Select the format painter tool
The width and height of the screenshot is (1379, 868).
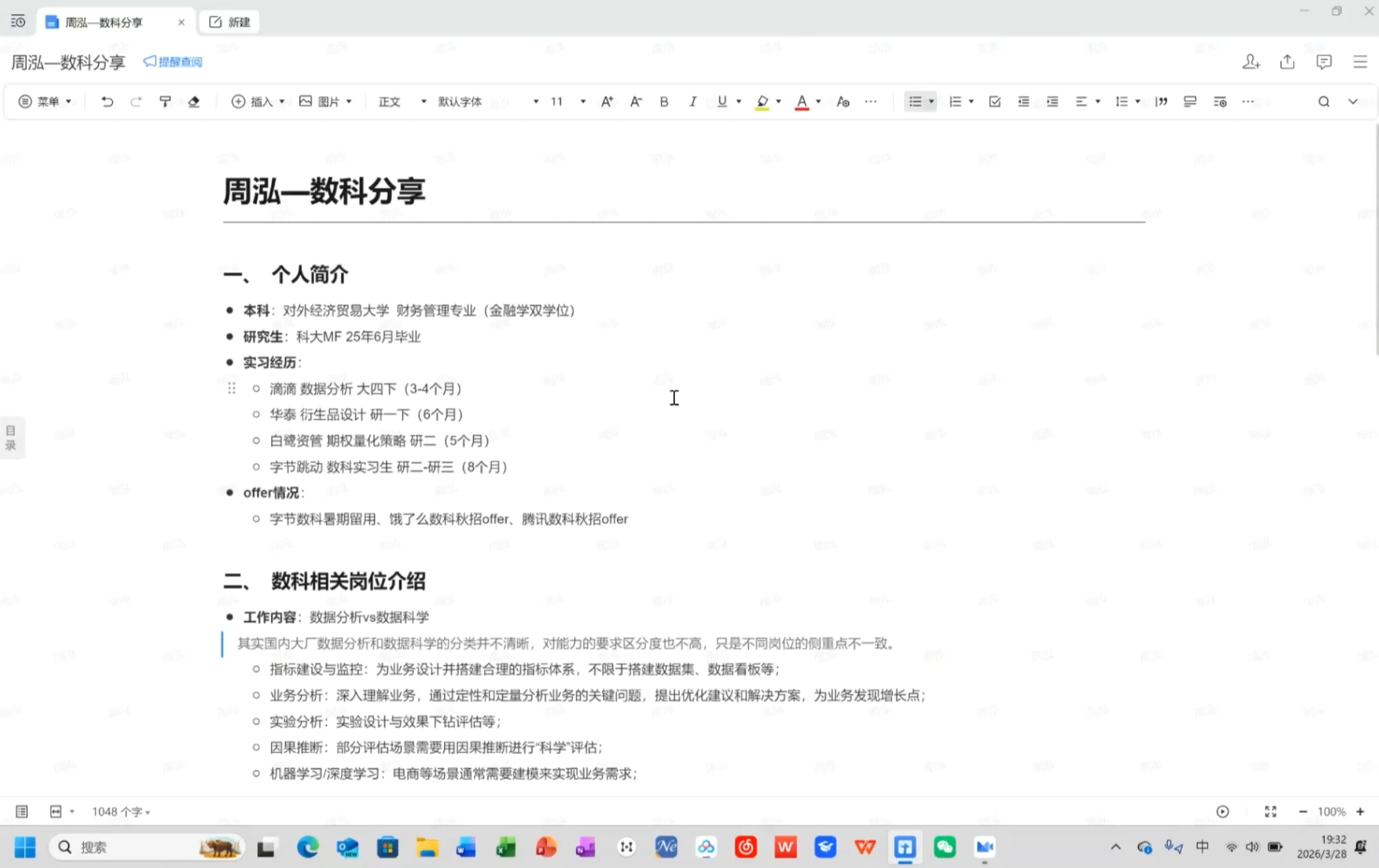coord(165,102)
